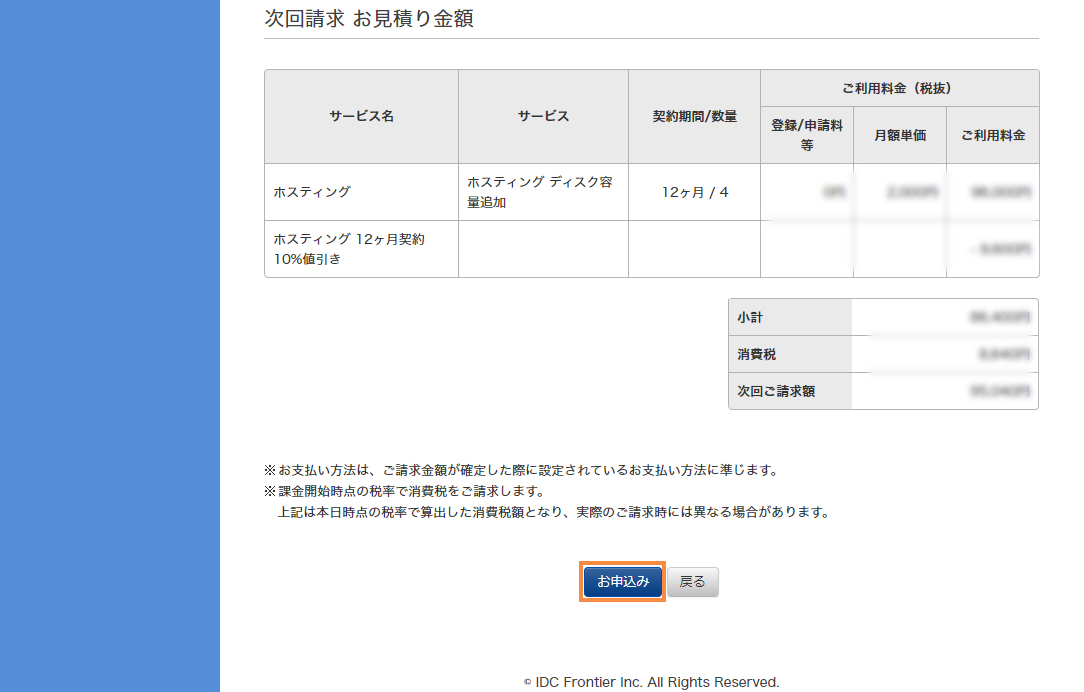Click the 契約期間/数量 column header

(694, 116)
